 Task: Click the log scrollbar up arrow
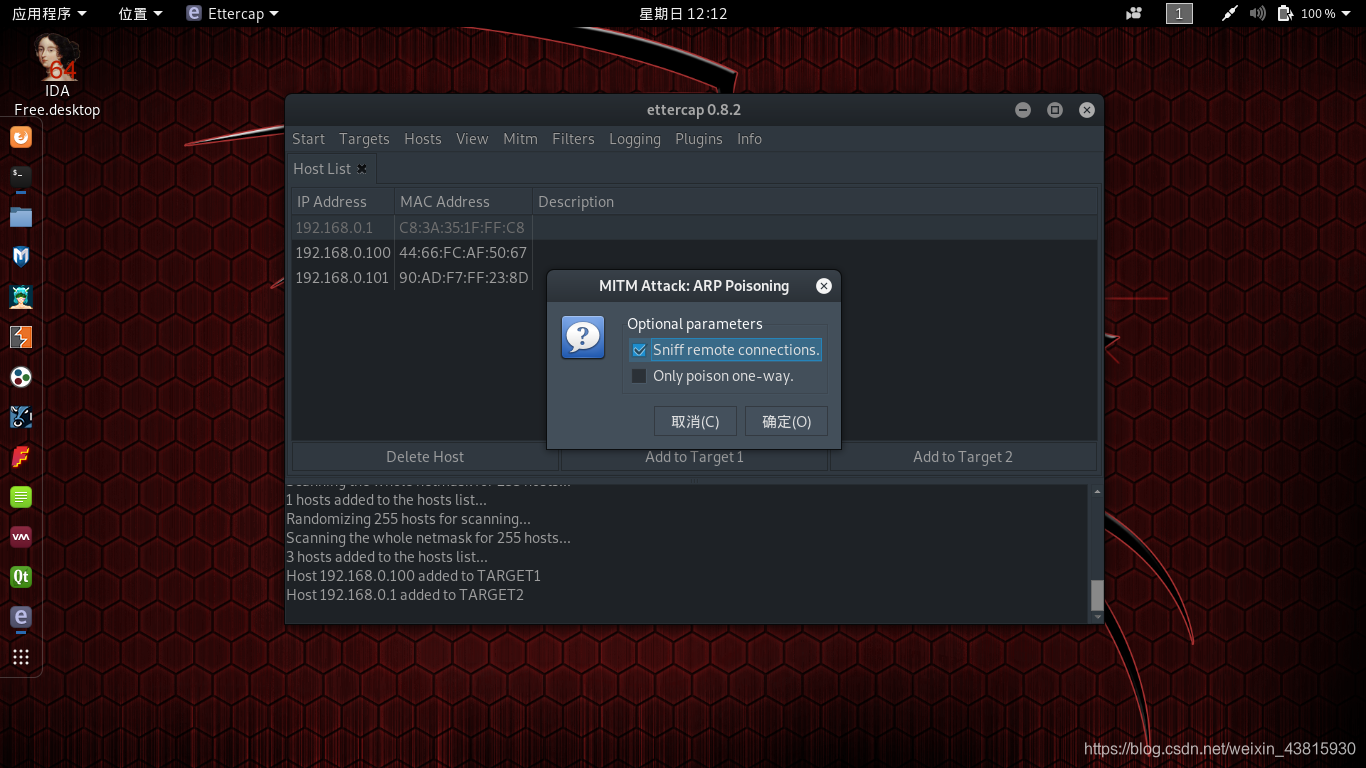(1097, 491)
